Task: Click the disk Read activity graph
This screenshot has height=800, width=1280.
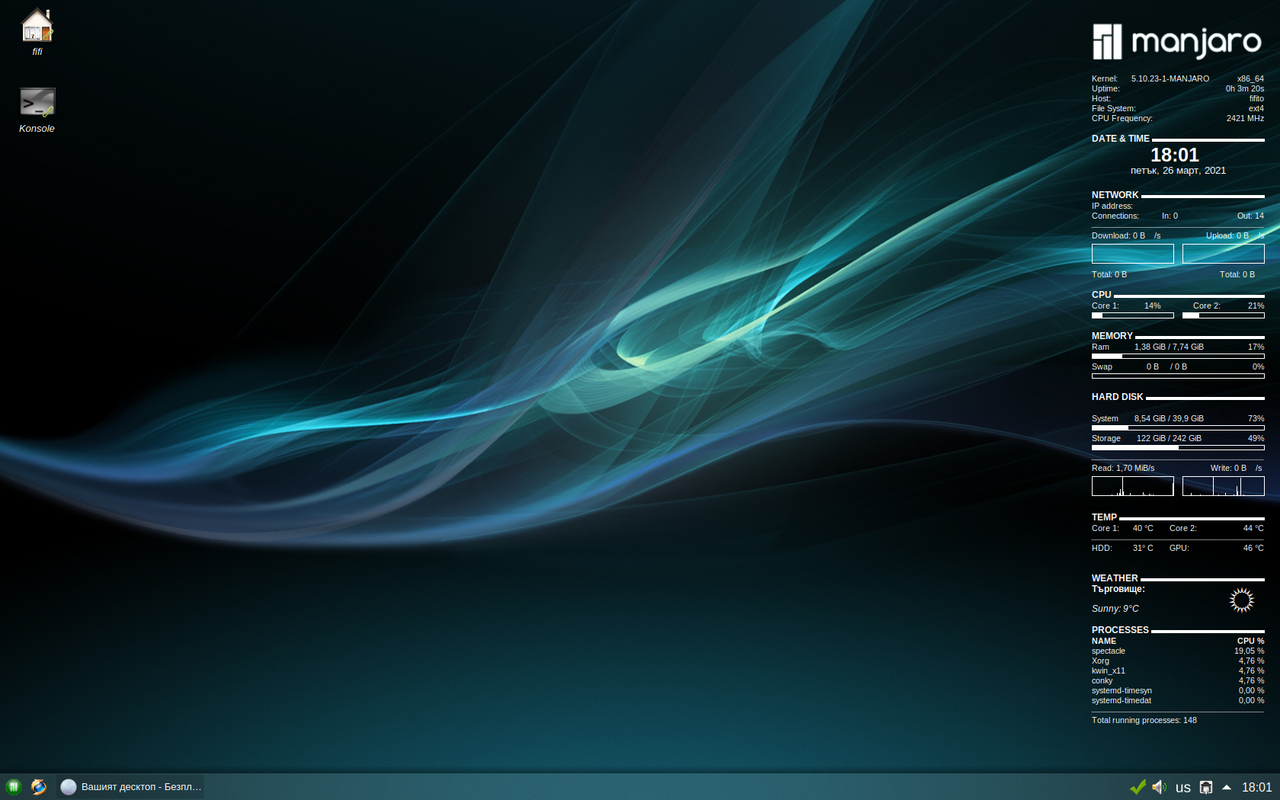Action: [x=1132, y=486]
